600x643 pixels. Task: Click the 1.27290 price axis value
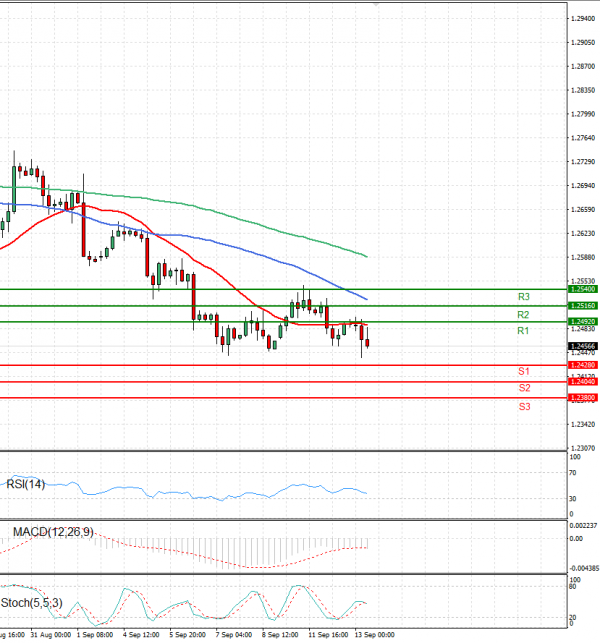[583, 162]
